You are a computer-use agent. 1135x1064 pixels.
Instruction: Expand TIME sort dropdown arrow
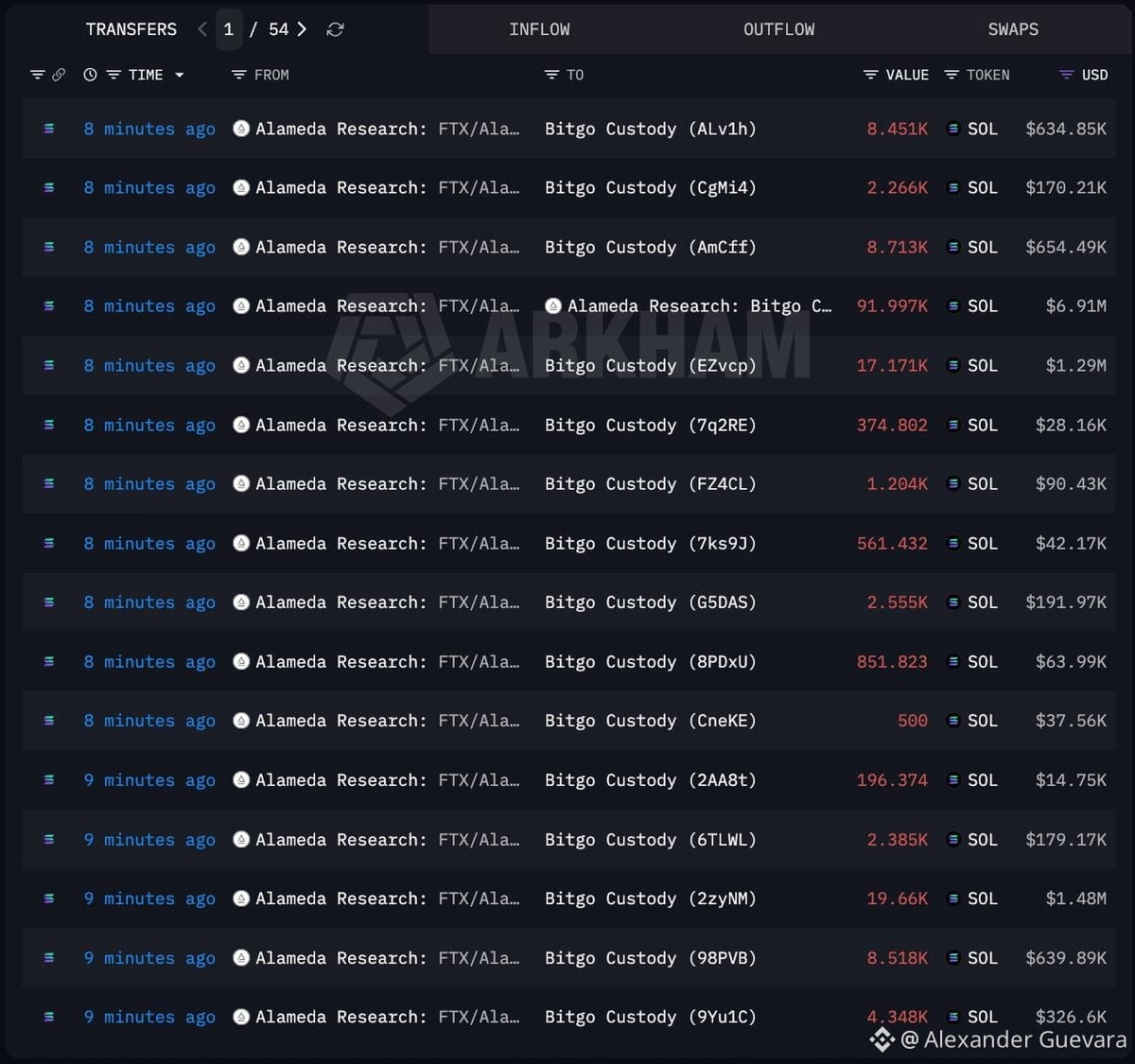(179, 75)
